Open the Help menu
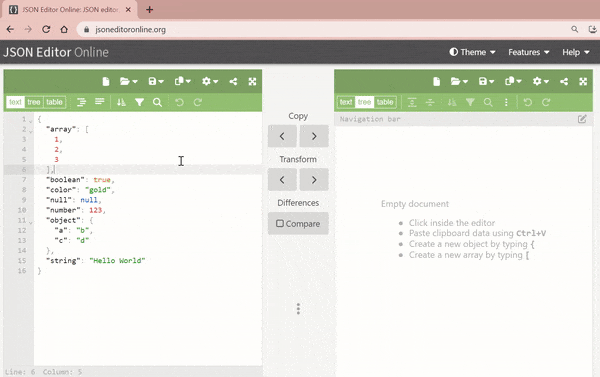This screenshot has height=377, width=600. pyautogui.click(x=576, y=52)
